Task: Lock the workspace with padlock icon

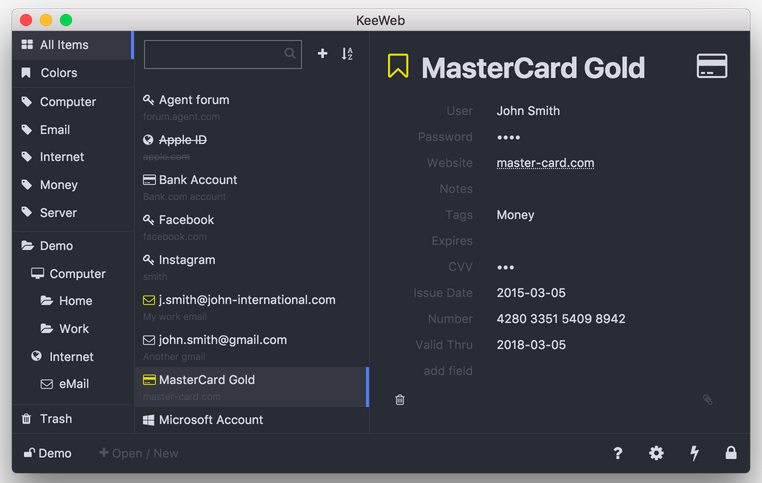Action: click(730, 453)
